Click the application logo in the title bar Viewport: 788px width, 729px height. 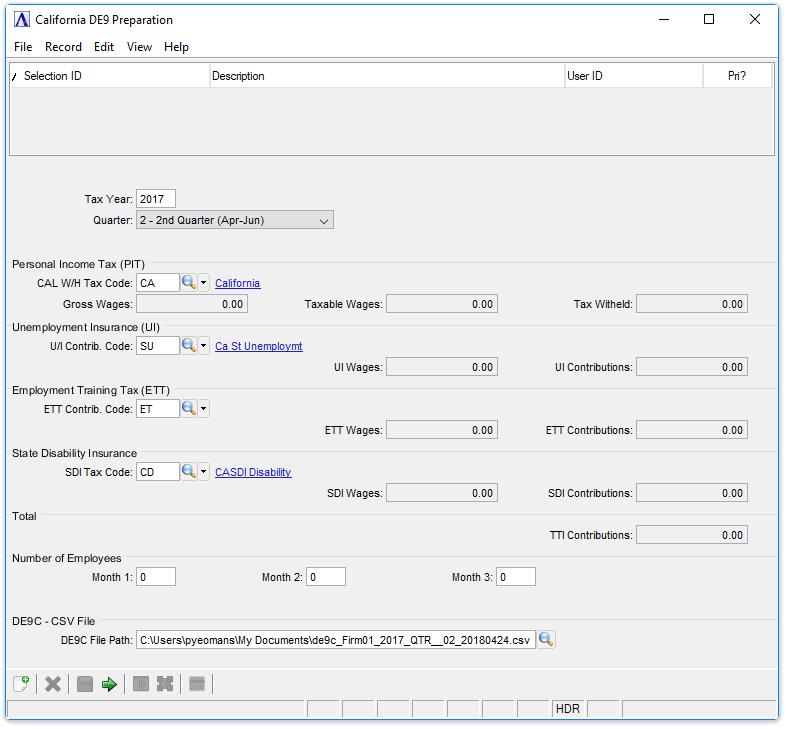pyautogui.click(x=22, y=20)
